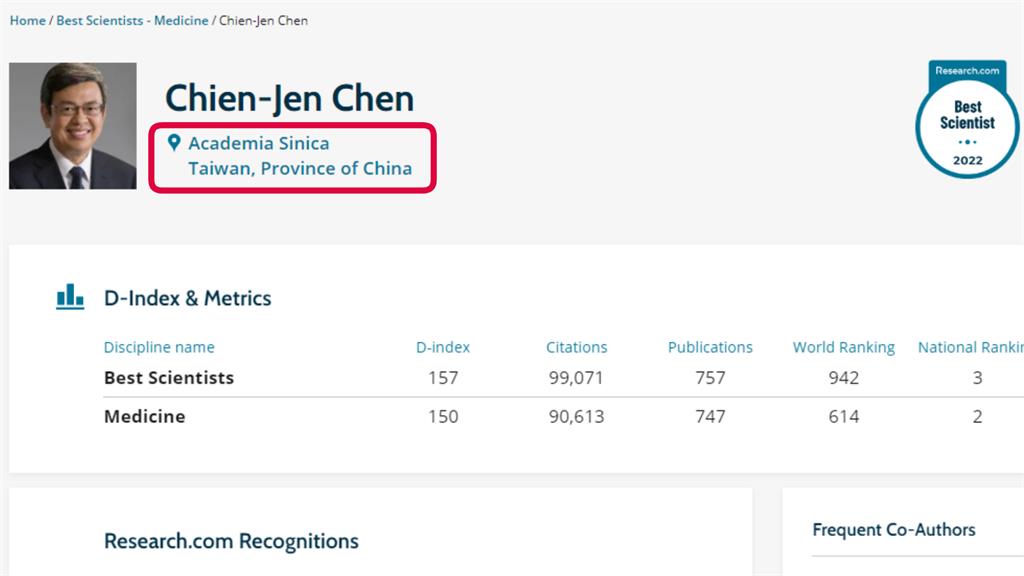
Task: Select the Medicine discipline row label
Action: pos(144,417)
